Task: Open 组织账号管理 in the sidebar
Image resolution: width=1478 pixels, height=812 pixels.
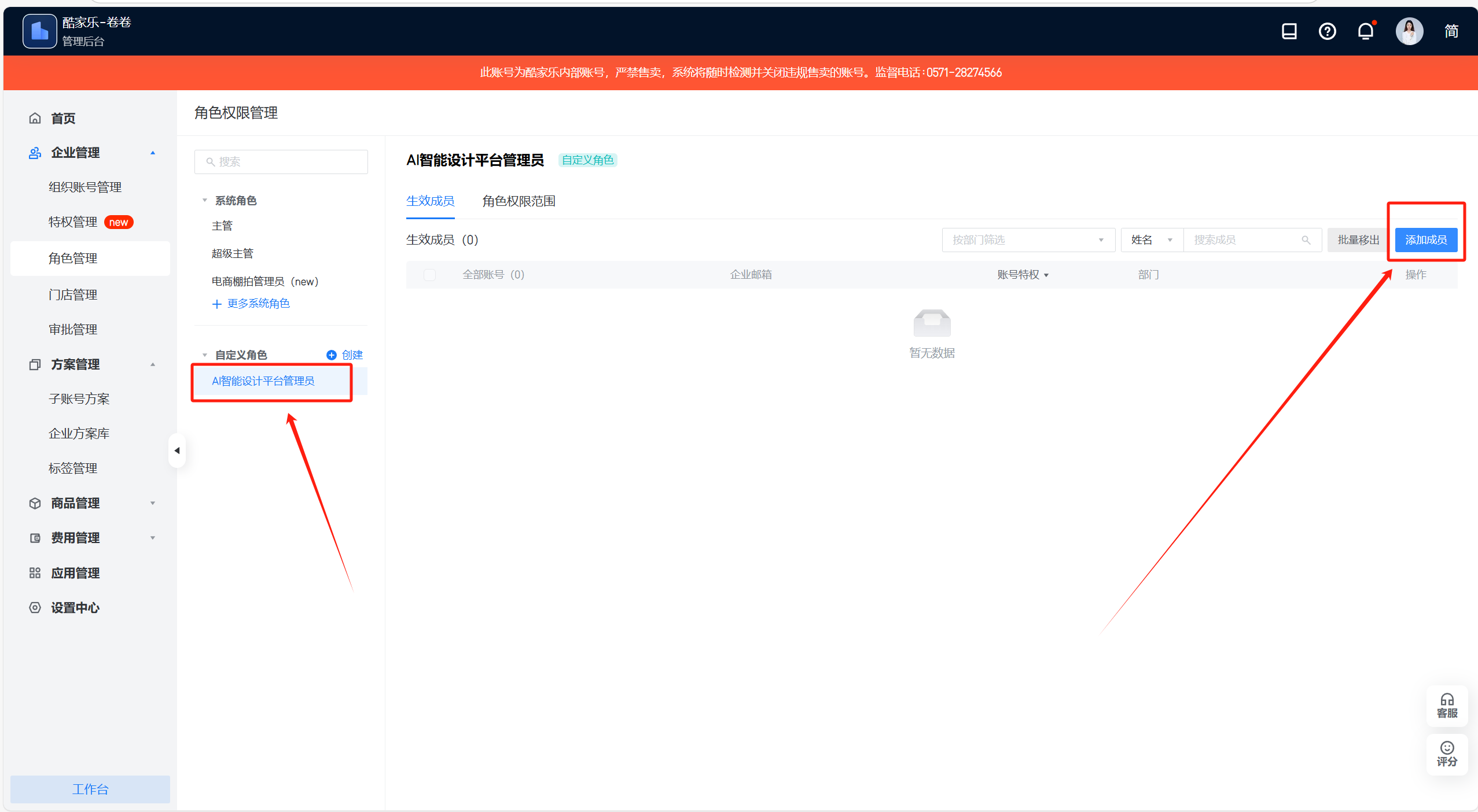Action: tap(85, 187)
